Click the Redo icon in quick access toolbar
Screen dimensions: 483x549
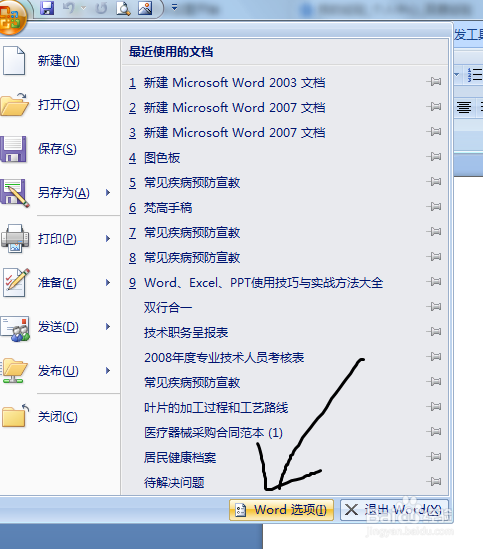point(101,7)
